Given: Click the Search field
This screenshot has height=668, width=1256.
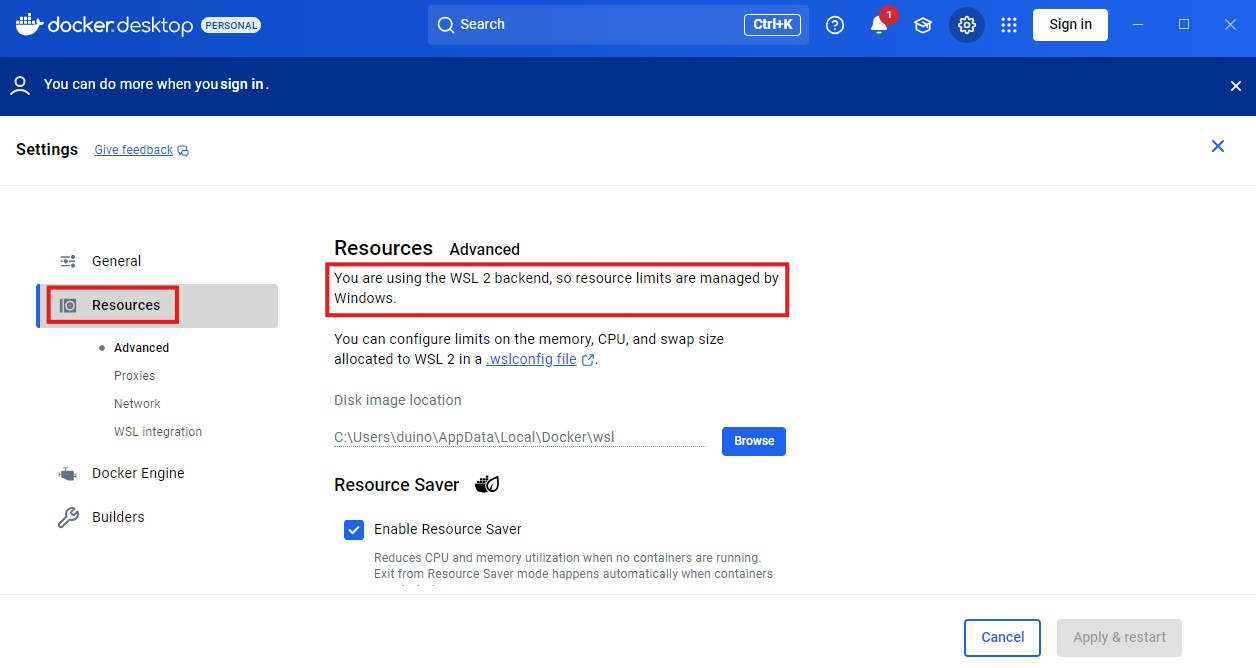Looking at the screenshot, I should 618,25.
